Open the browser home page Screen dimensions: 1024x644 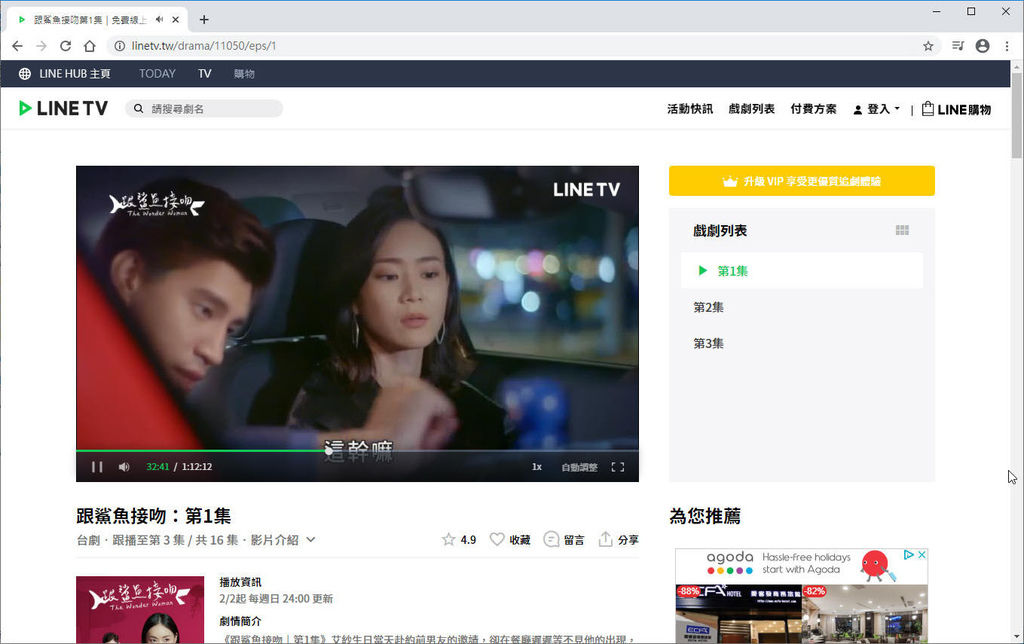pos(89,46)
